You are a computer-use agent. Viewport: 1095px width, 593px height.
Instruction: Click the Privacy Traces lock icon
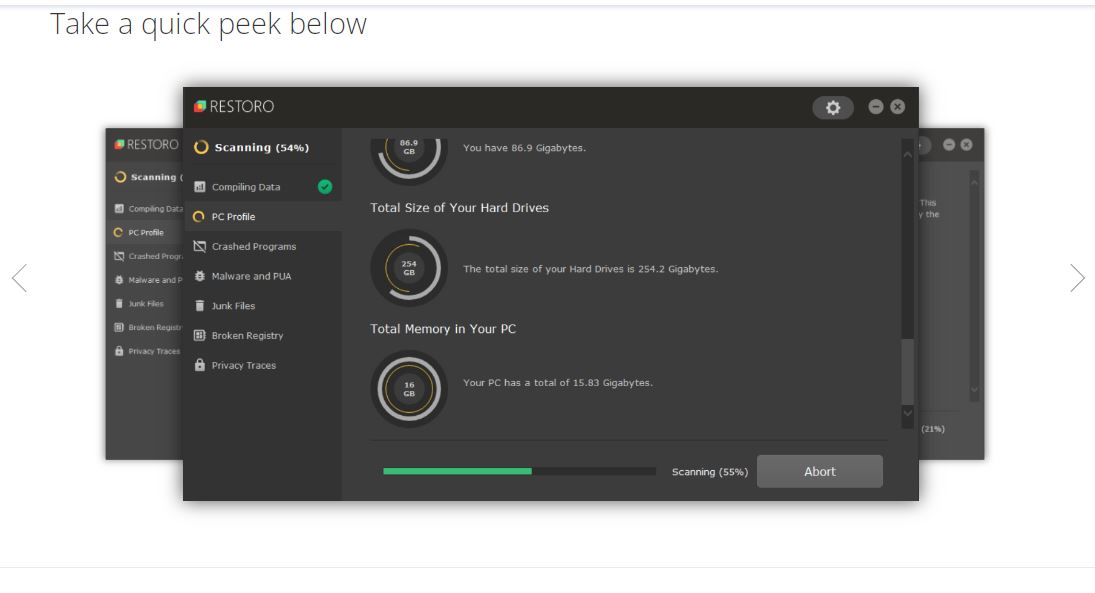tap(200, 365)
